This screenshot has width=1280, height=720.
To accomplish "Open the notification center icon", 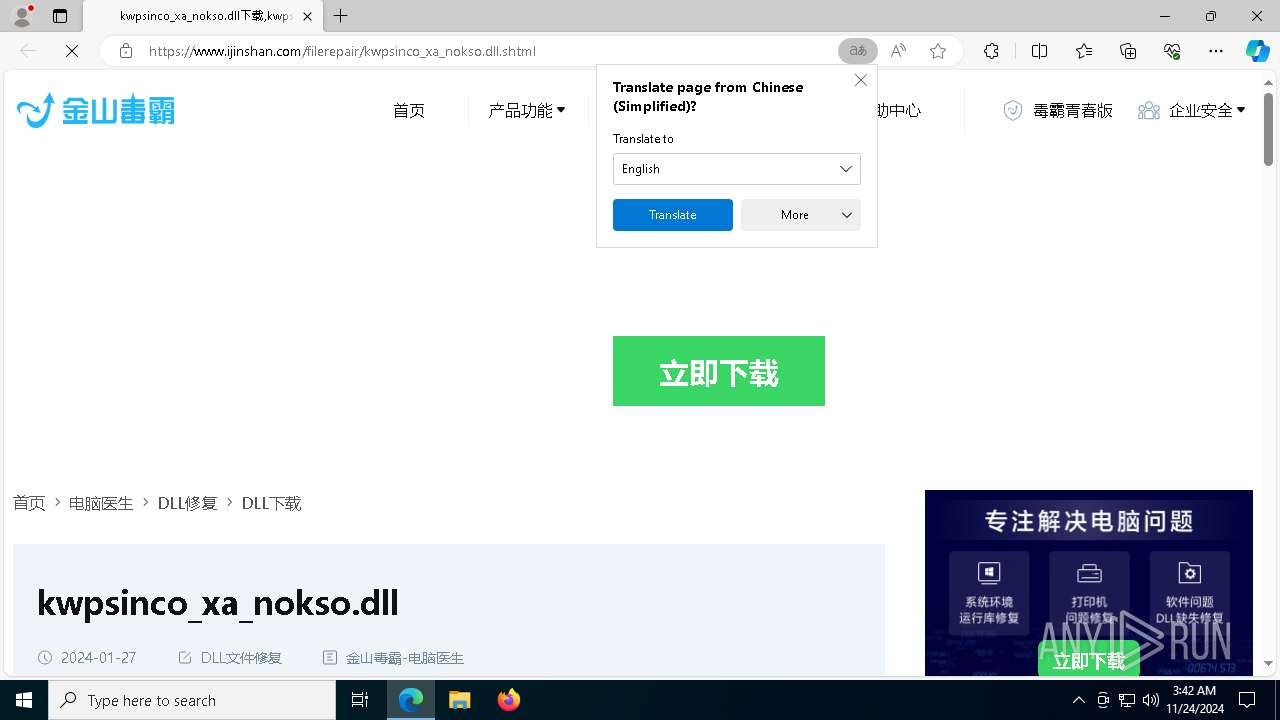I will 1247,700.
